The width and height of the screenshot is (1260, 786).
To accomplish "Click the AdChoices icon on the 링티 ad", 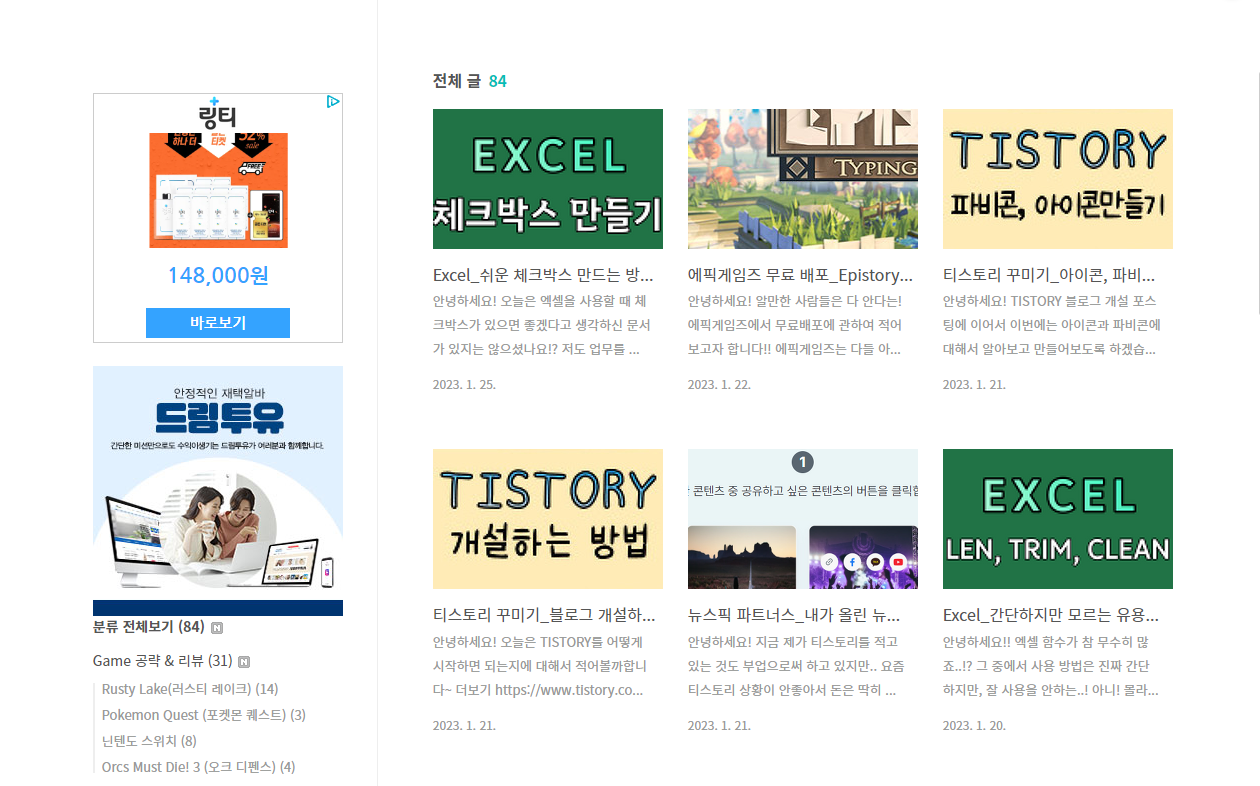I will coord(334,101).
